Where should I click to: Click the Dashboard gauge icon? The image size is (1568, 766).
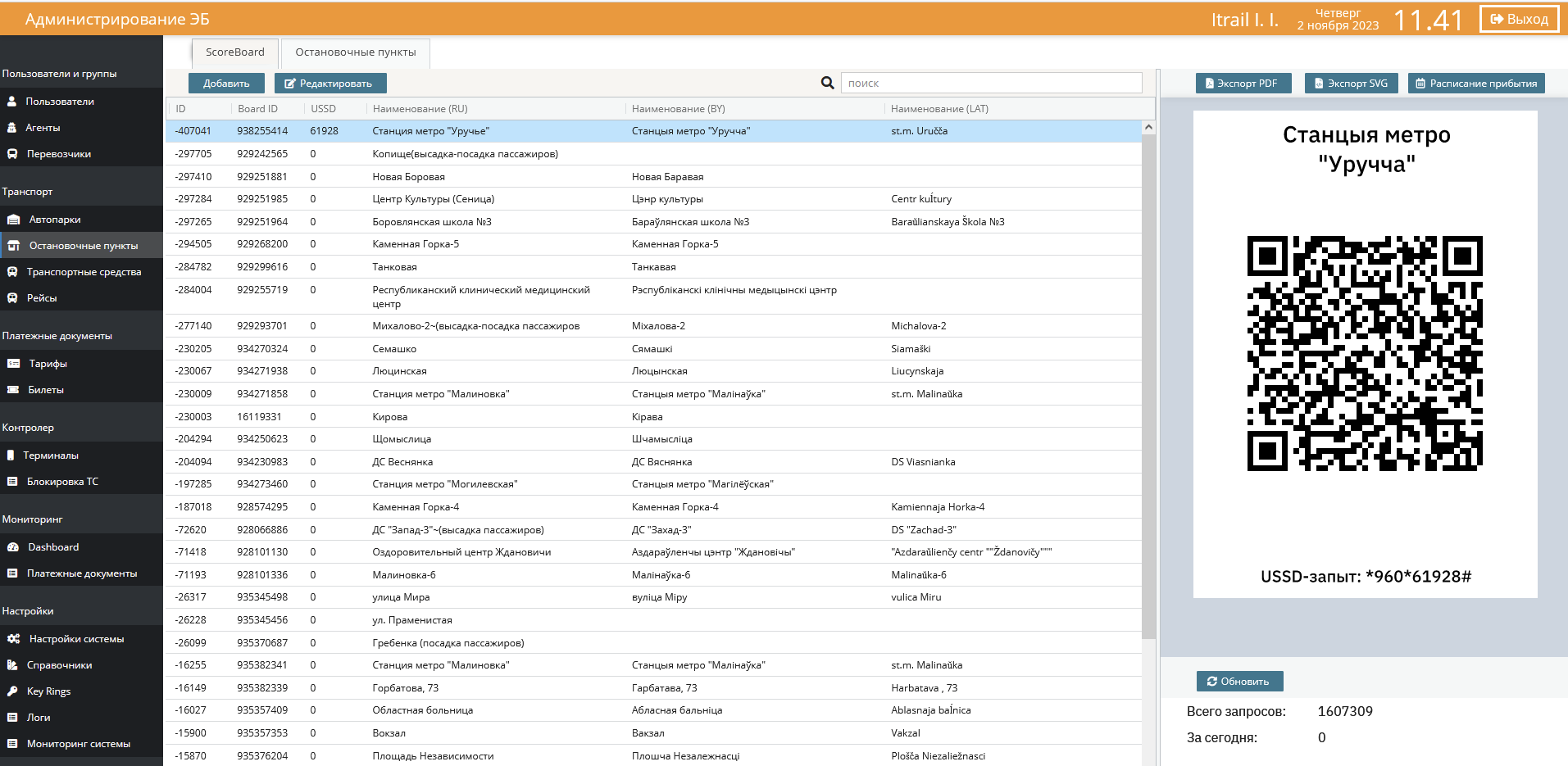point(13,547)
